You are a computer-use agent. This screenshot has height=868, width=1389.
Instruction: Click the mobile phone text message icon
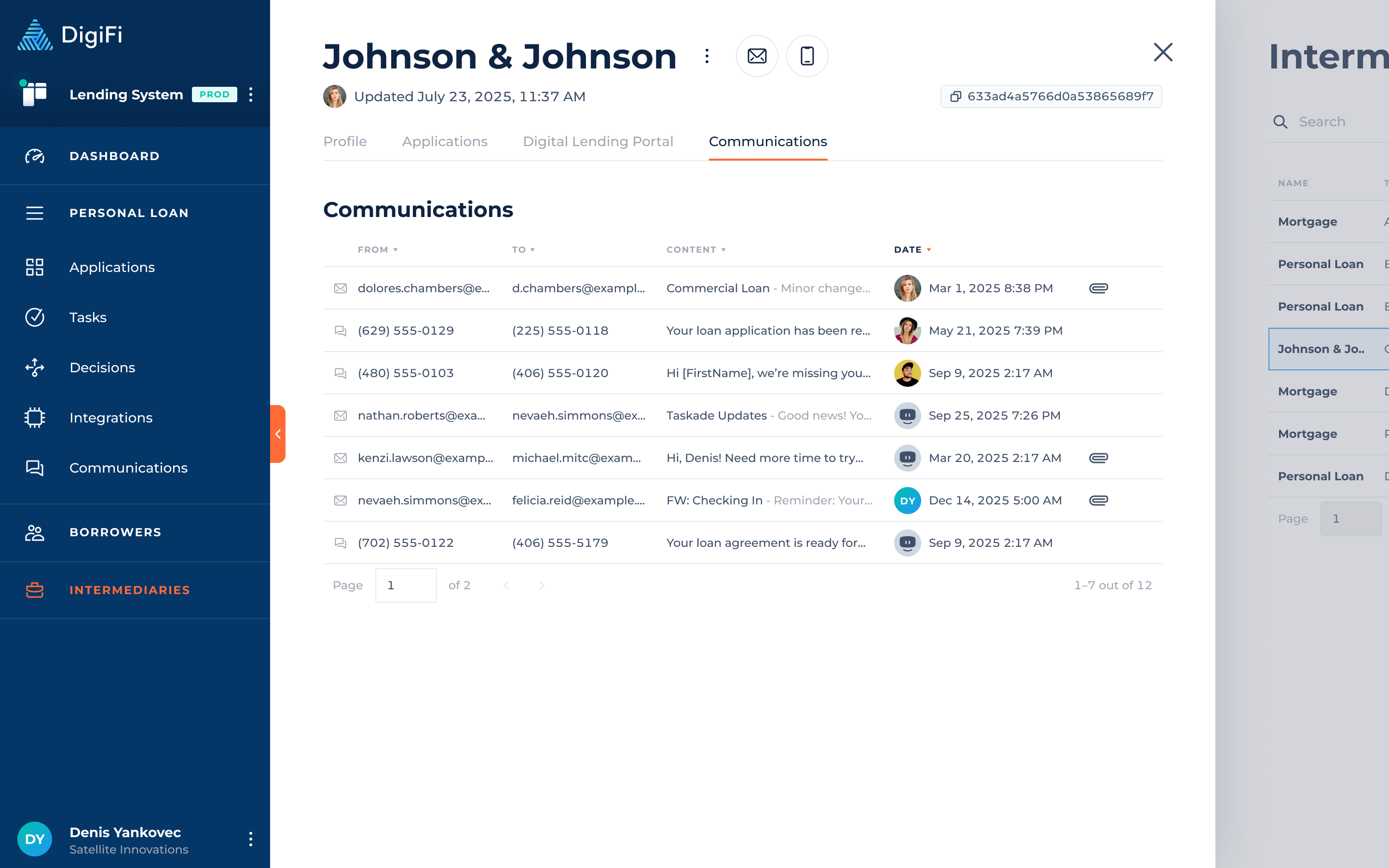pyautogui.click(x=806, y=55)
